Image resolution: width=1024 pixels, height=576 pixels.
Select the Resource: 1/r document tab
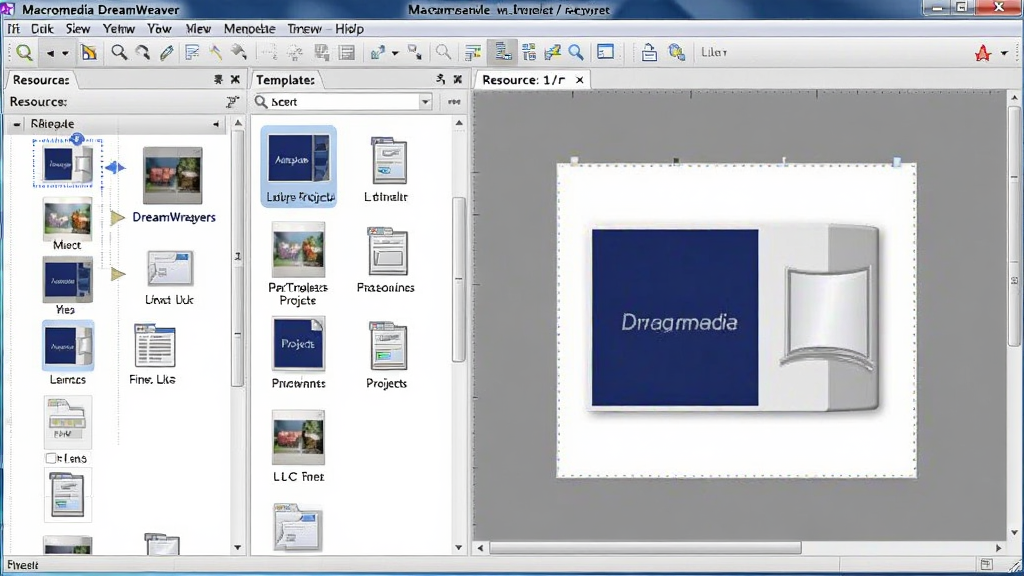point(524,80)
